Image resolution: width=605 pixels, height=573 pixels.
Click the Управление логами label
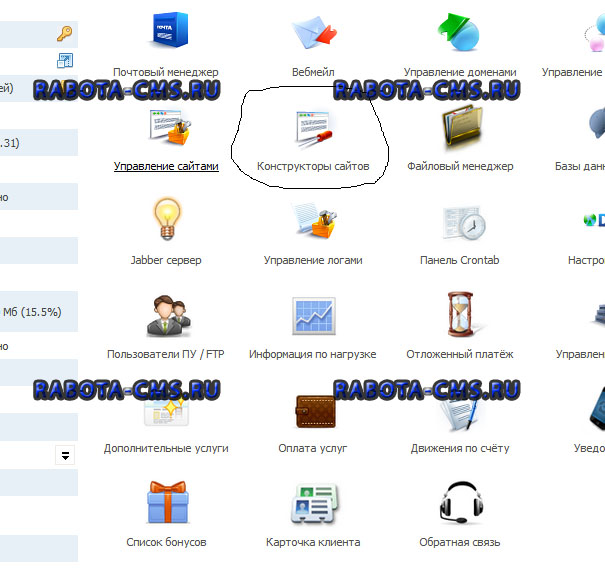pyautogui.click(x=313, y=260)
